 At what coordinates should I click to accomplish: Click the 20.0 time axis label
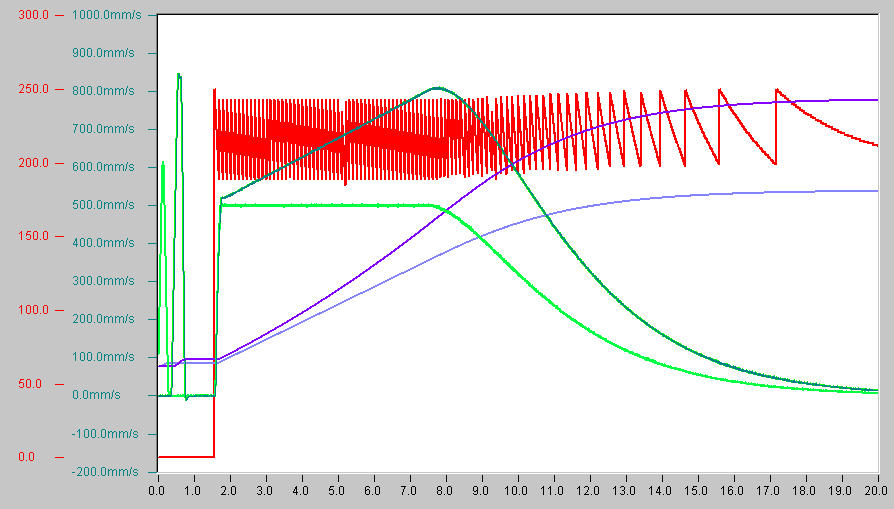(x=876, y=491)
